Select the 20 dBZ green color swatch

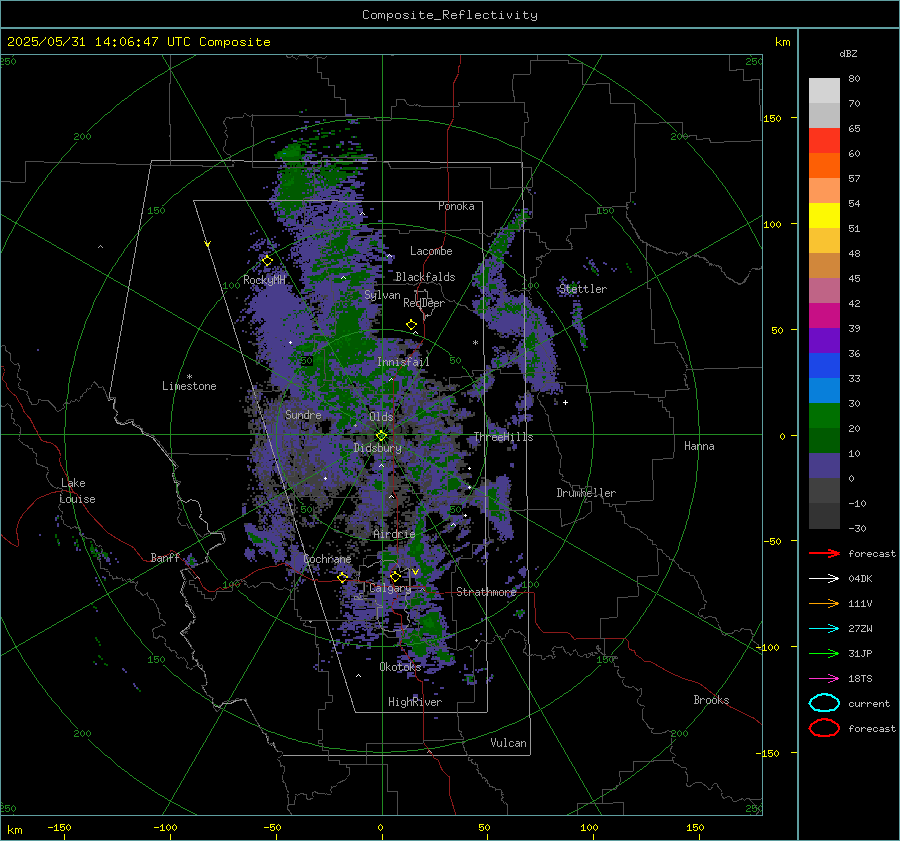824,415
